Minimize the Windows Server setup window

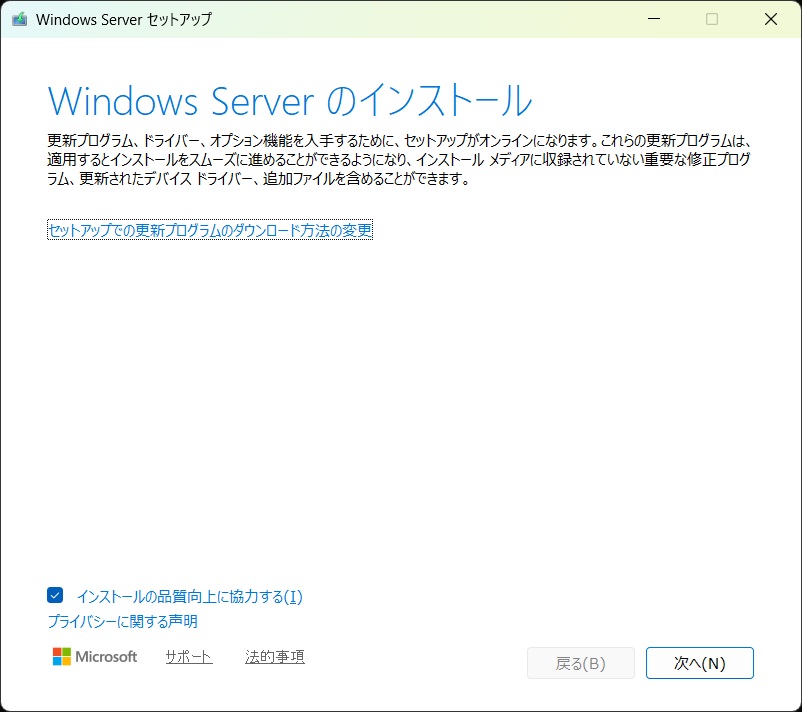(653, 19)
